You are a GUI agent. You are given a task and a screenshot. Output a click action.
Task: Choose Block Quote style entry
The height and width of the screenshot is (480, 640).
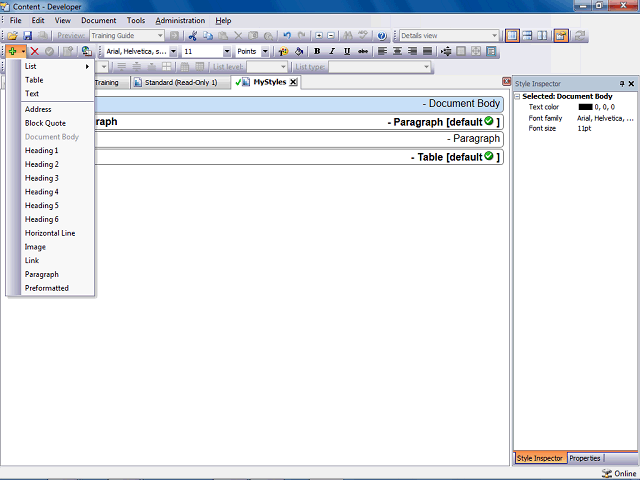tap(58, 123)
